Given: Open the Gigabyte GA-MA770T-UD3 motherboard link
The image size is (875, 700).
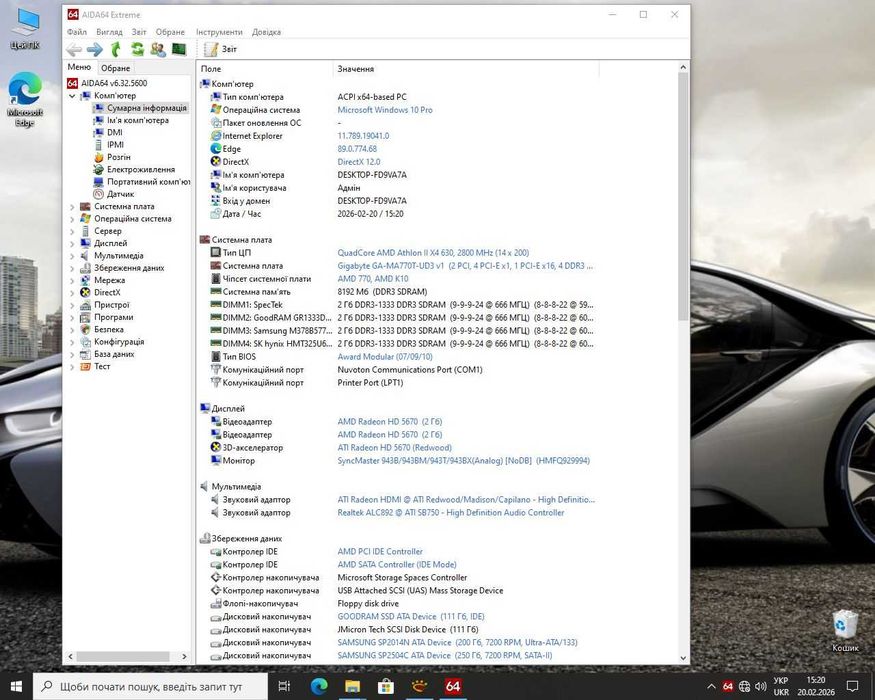Looking at the screenshot, I should [465, 266].
